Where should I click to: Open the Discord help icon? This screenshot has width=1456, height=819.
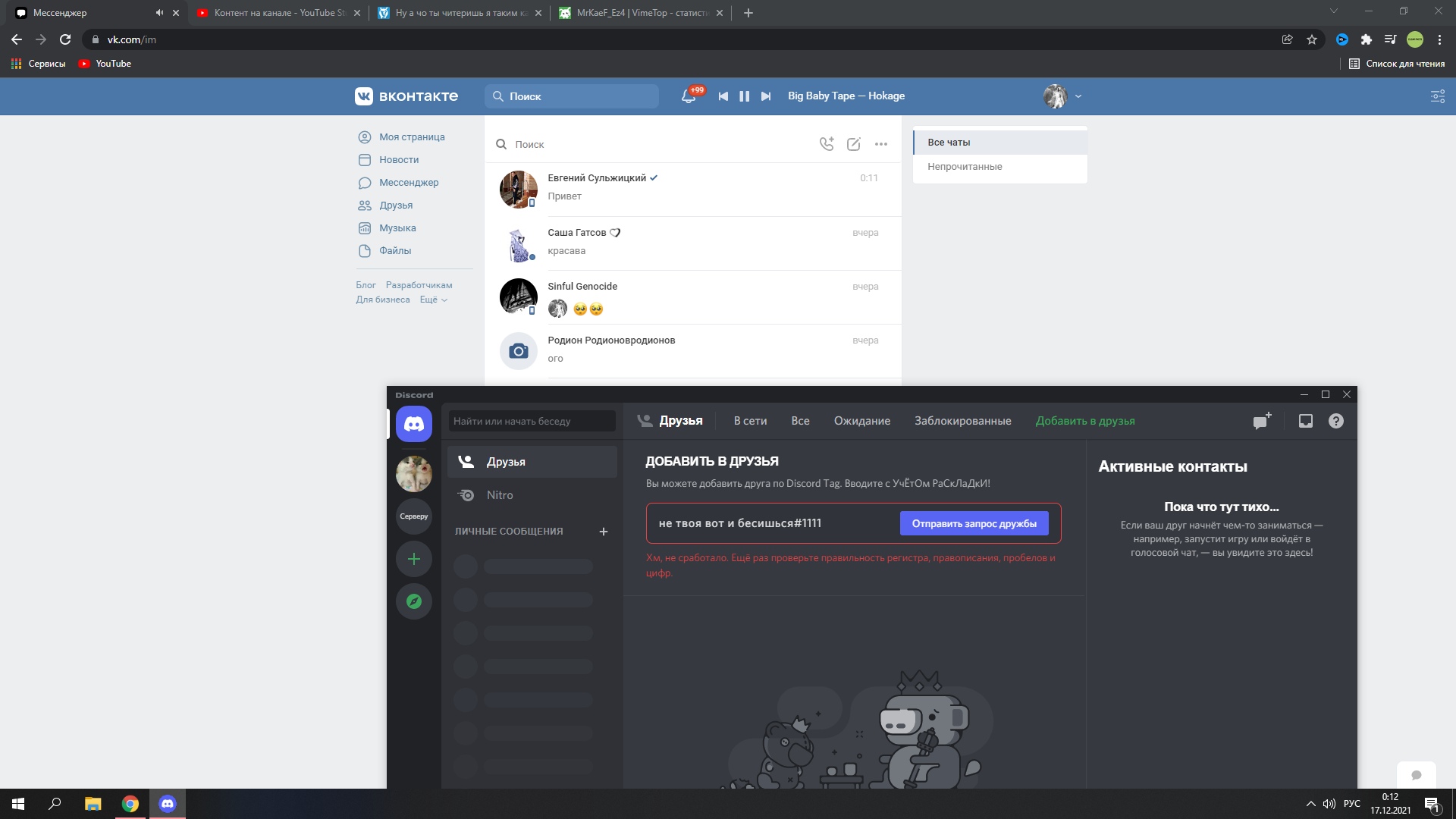click(1336, 421)
